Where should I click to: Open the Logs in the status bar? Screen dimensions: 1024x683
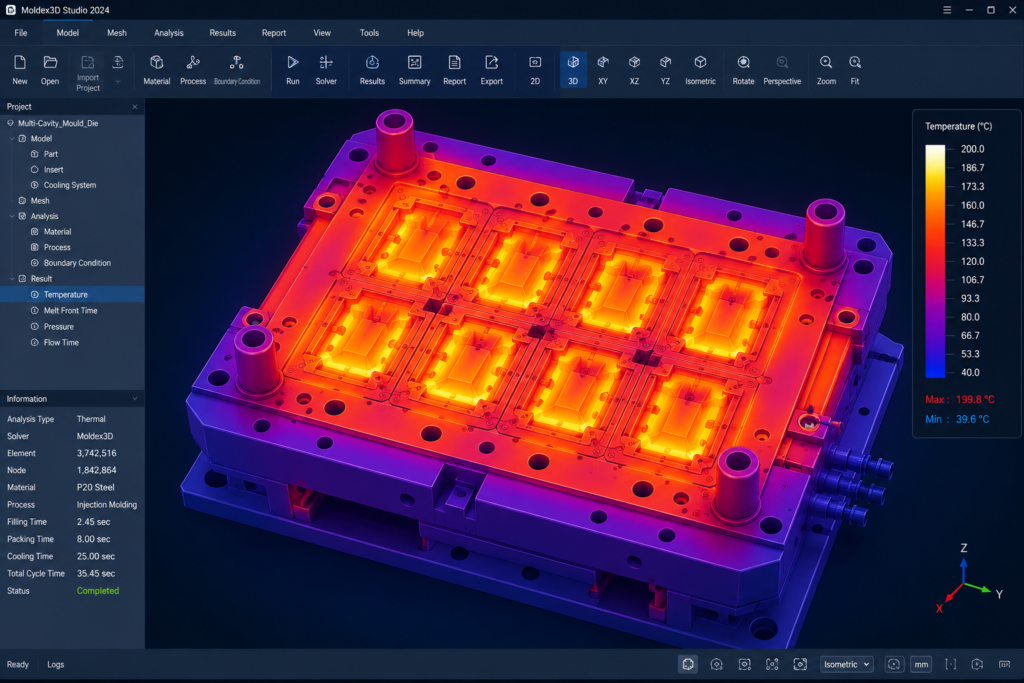pos(56,665)
